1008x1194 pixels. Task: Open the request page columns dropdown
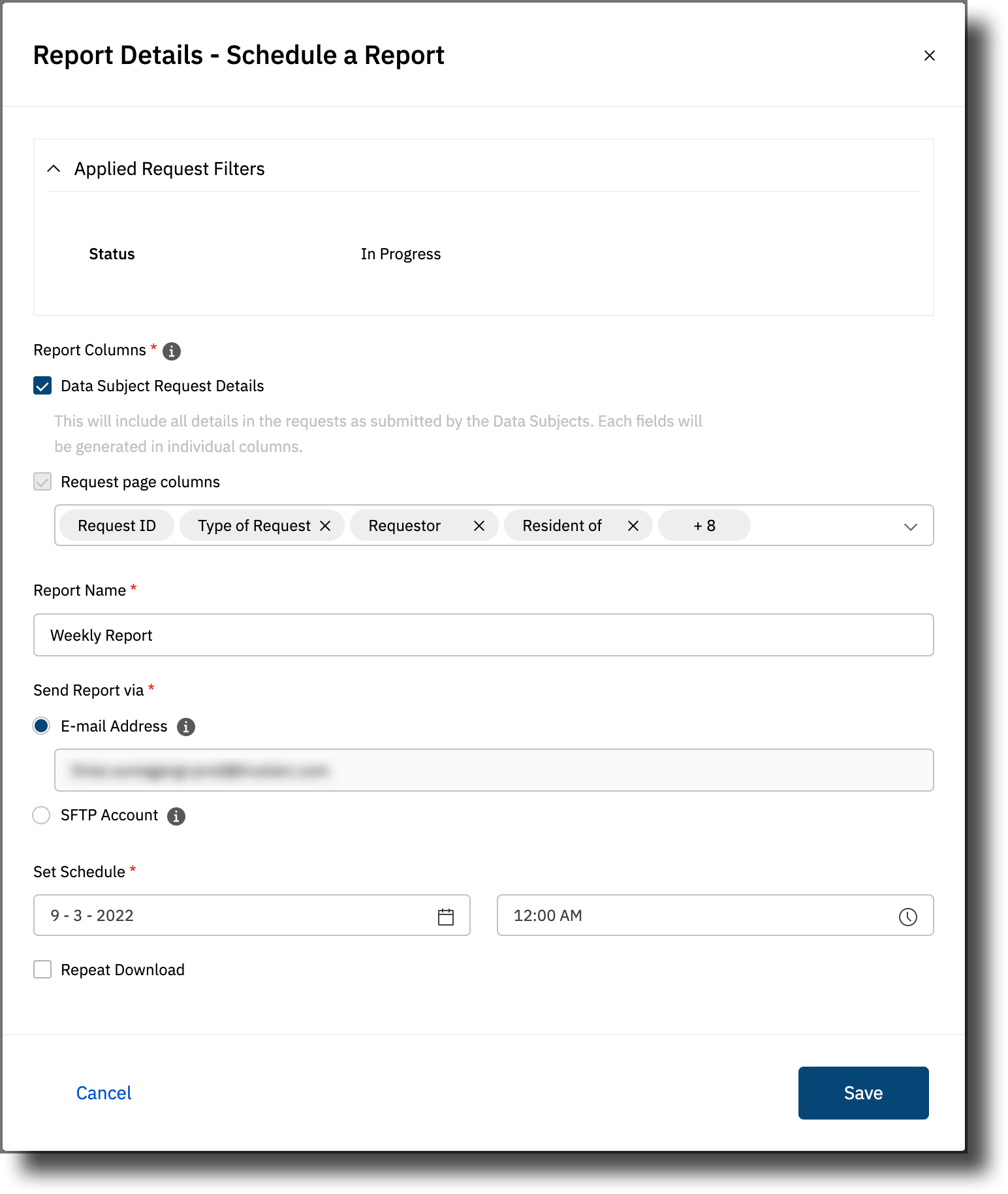(911, 526)
